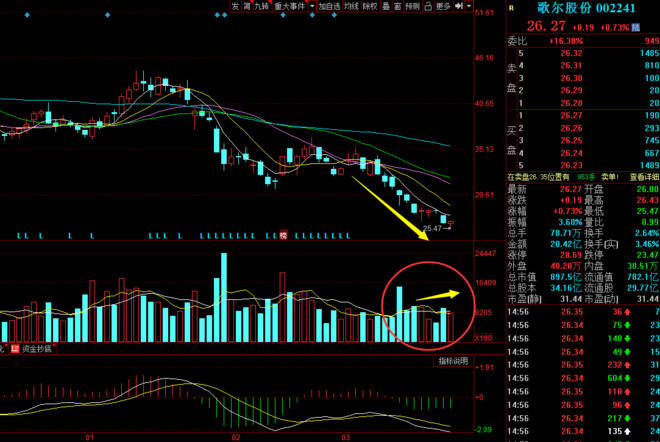Click the 35.13 price axis label
The image size is (660, 442).
[x=484, y=149]
